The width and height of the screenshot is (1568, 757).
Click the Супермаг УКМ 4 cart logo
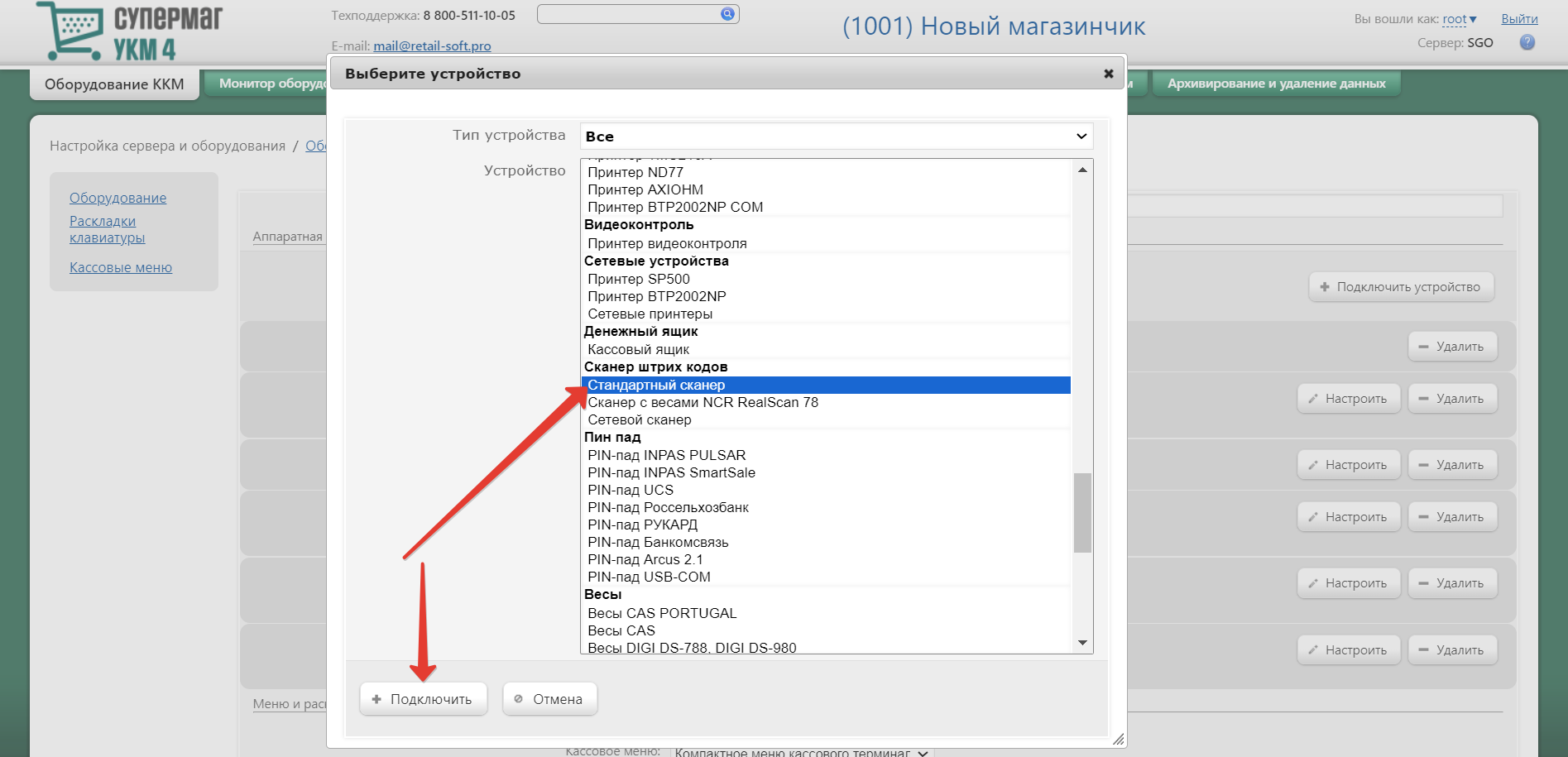point(130,31)
